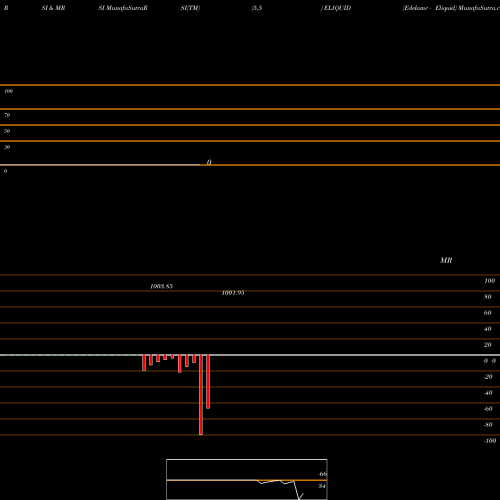Click the '(5,5' parameter text in header
The height and width of the screenshot is (500, 500).
(x=257, y=8)
